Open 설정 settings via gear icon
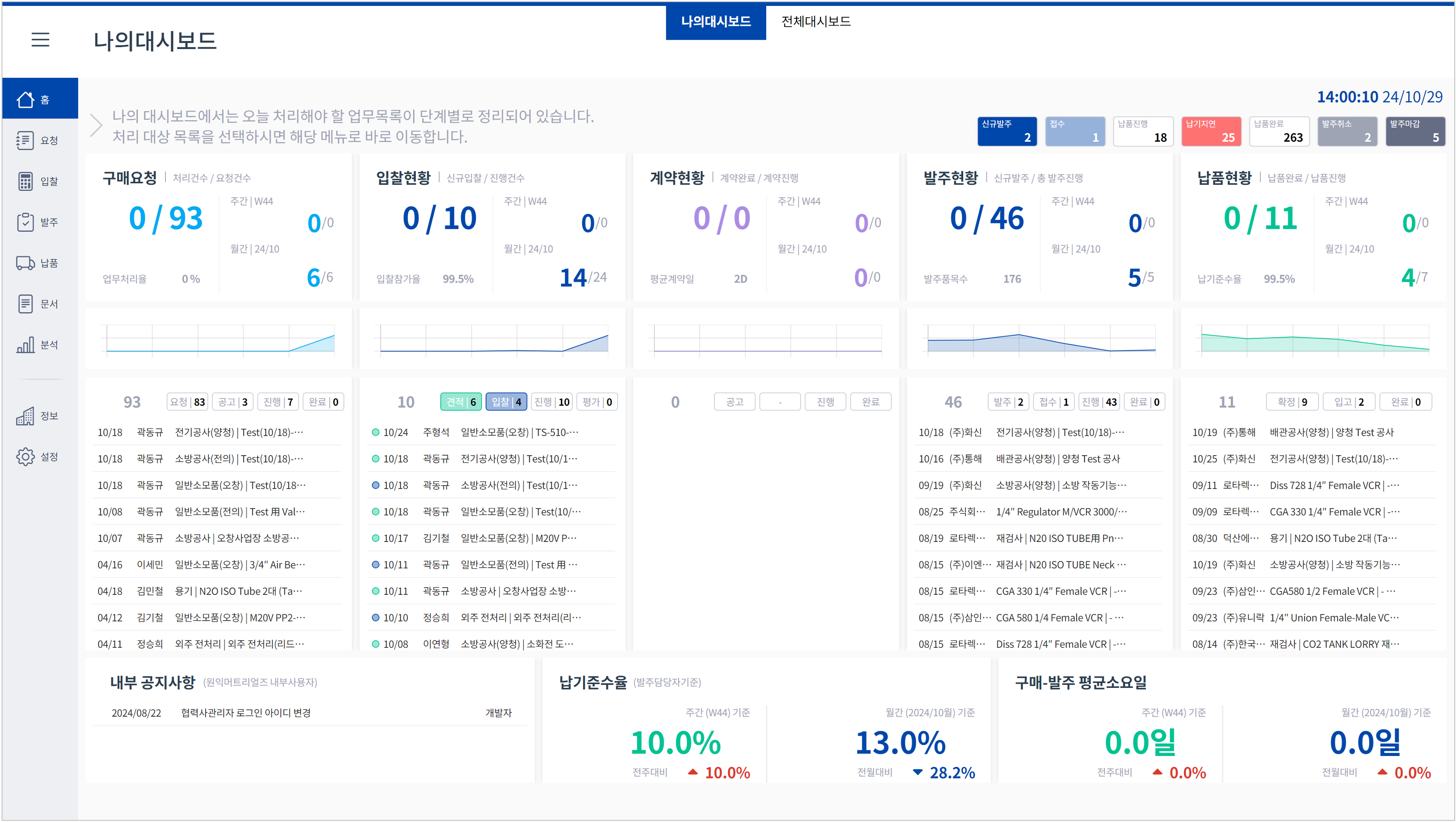 (40, 457)
